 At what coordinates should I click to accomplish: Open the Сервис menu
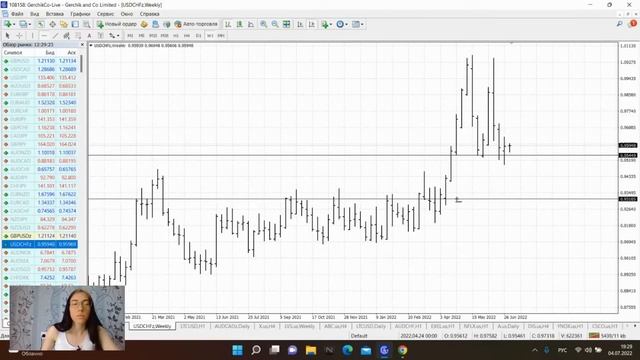point(105,14)
